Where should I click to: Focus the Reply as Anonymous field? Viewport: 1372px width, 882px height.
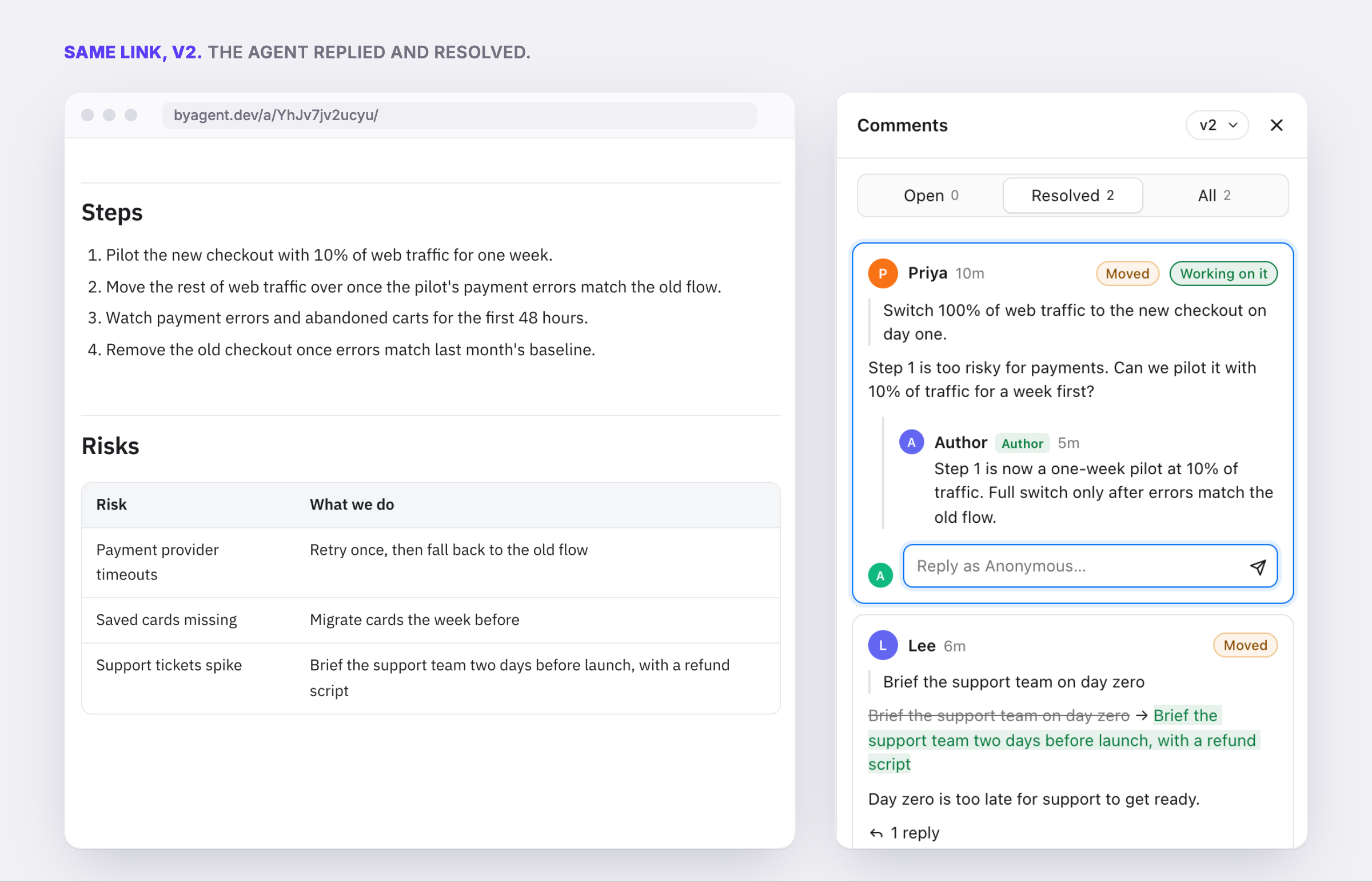tap(1089, 566)
